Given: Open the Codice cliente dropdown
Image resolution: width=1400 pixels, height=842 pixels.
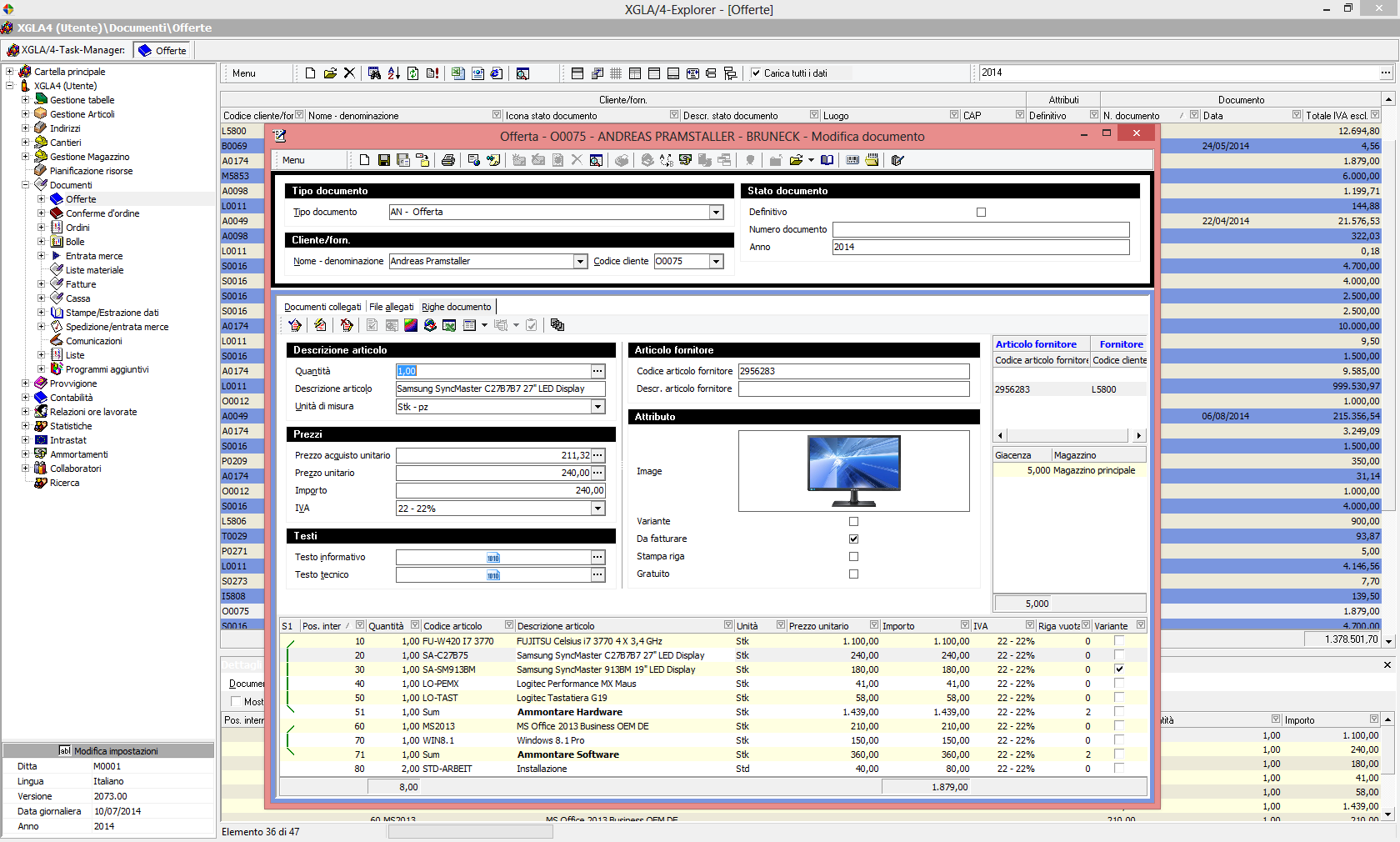Looking at the screenshot, I should (716, 262).
